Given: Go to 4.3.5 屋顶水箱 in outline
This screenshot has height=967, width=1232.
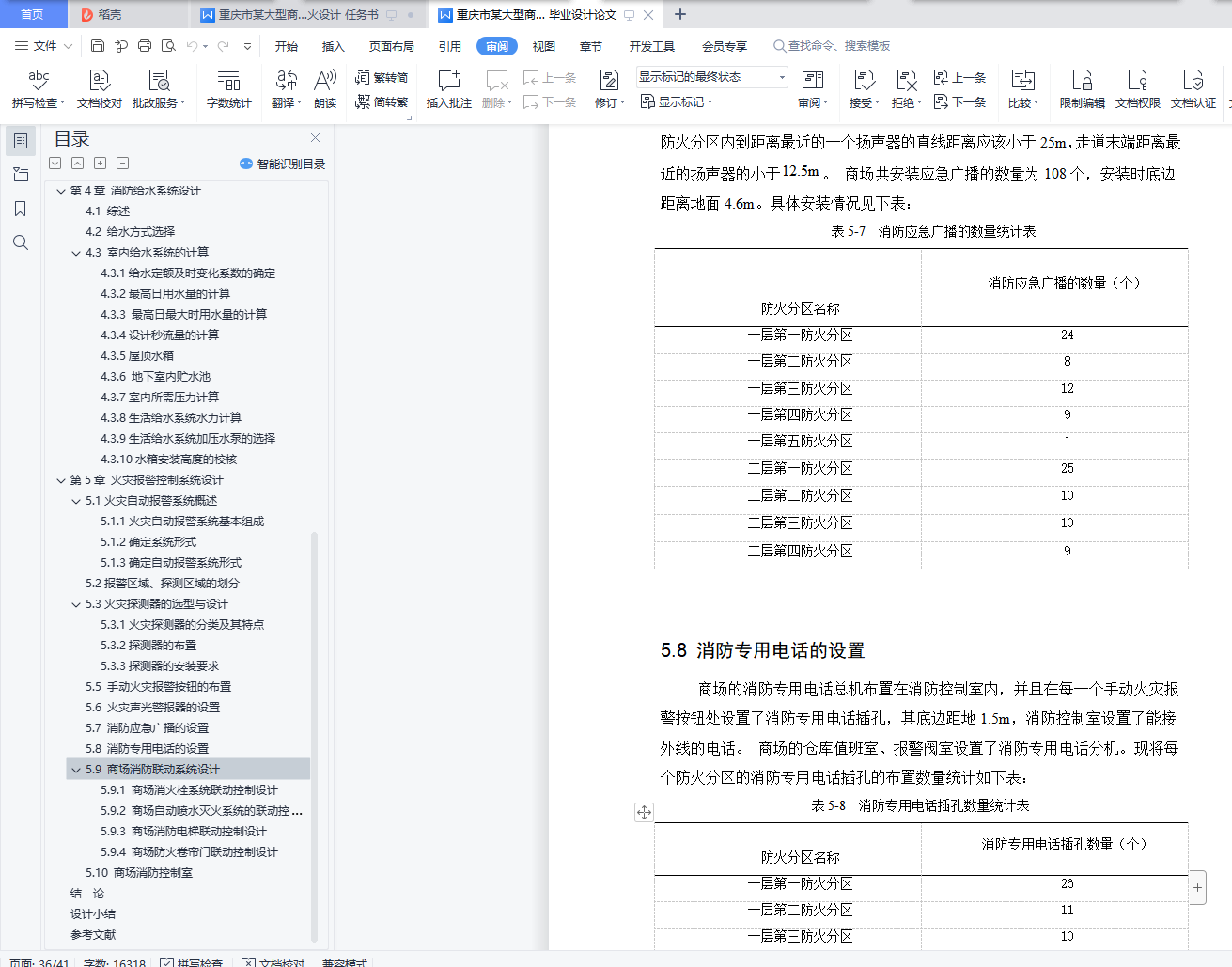Looking at the screenshot, I should click(137, 356).
